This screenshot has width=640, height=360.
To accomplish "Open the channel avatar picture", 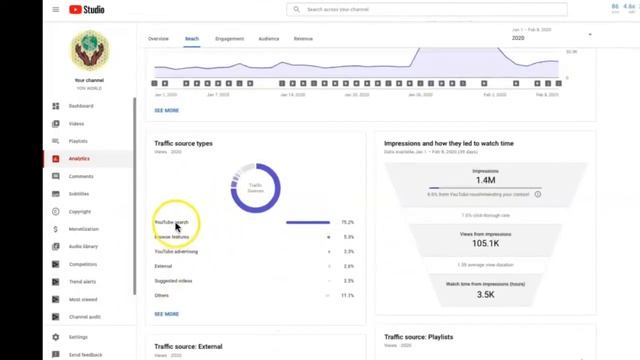I will (89, 51).
